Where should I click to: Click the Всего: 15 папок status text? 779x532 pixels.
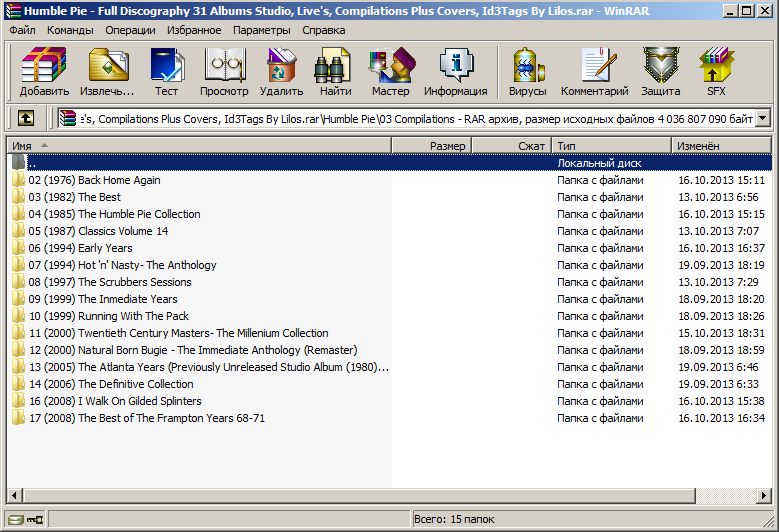[454, 519]
